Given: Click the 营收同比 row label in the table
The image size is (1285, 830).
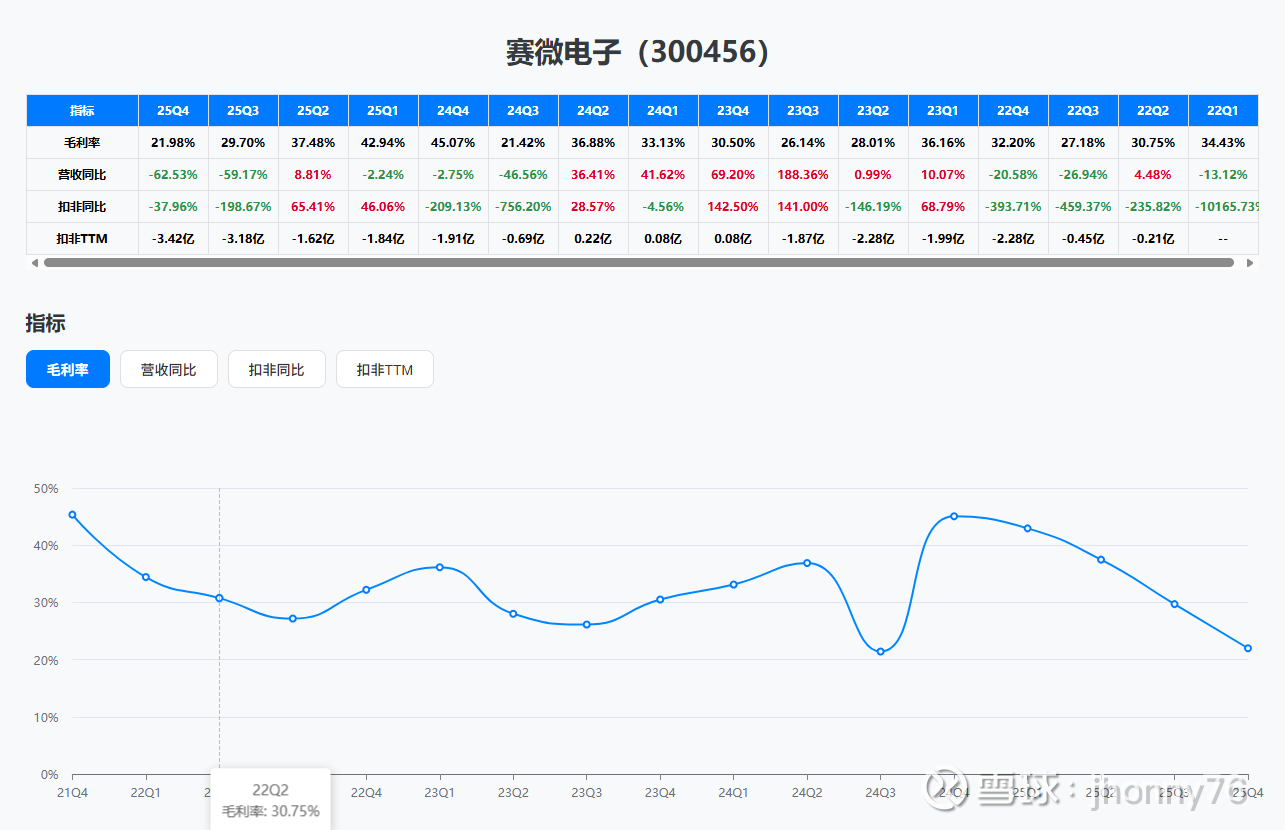Looking at the screenshot, I should tap(82, 174).
